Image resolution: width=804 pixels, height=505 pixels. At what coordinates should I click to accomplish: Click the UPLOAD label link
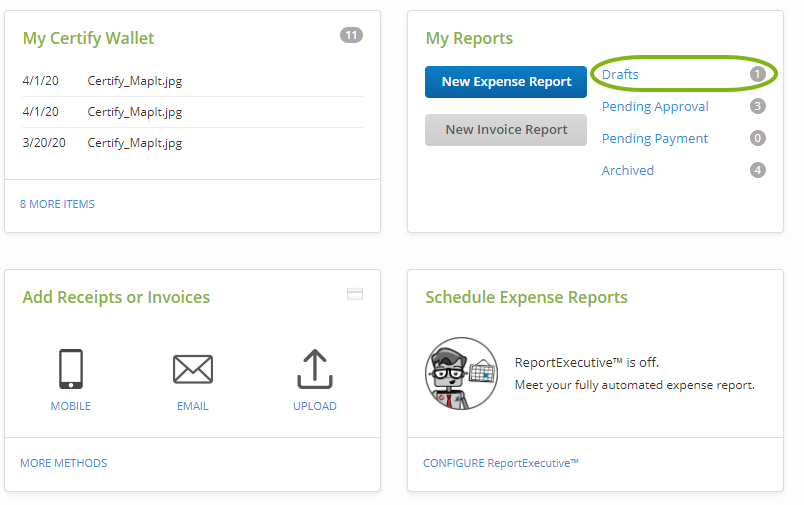(x=315, y=406)
